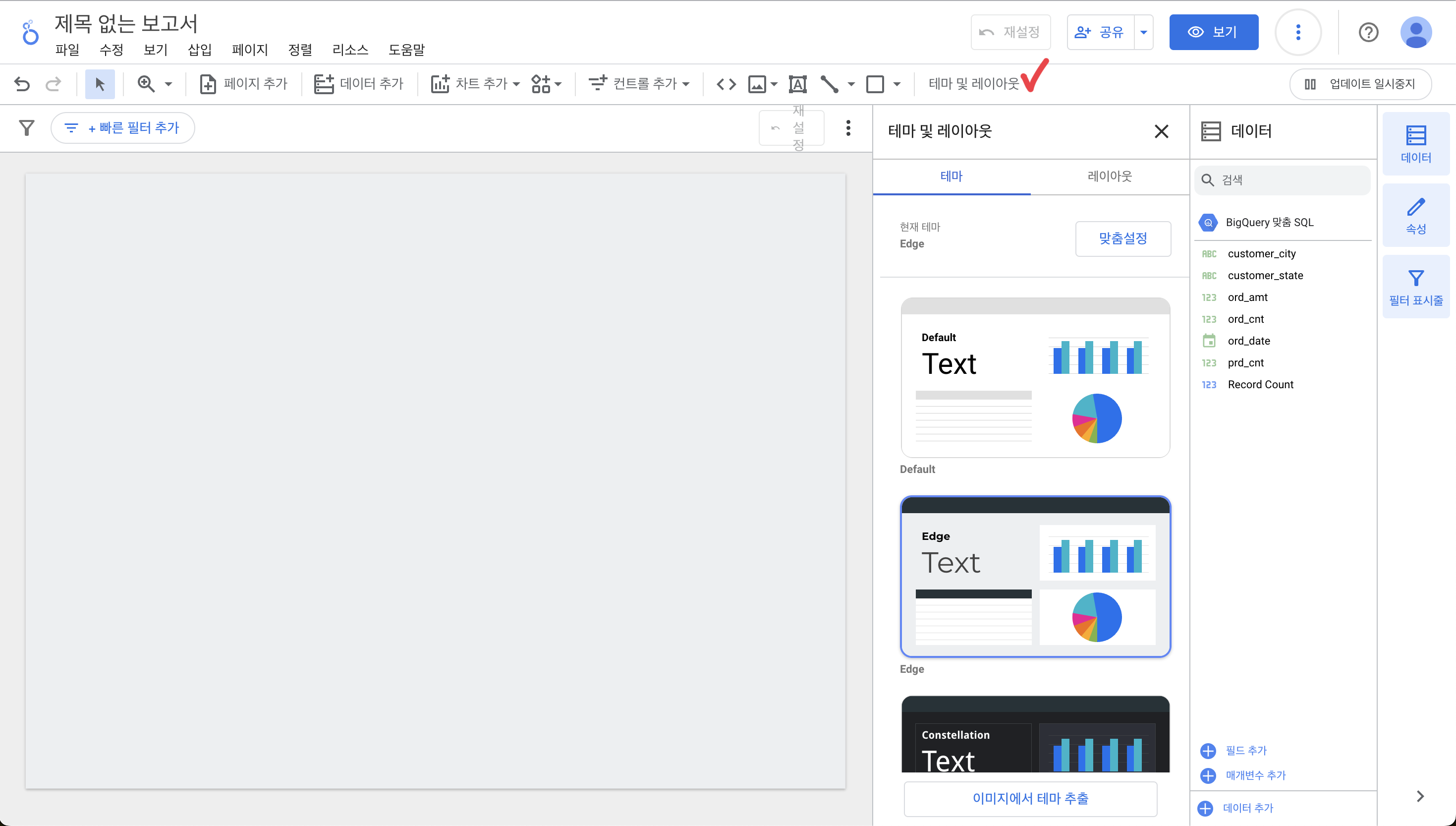Screen dimensions: 1456x826
Task: Open the 리소스 menu
Action: tap(350, 50)
